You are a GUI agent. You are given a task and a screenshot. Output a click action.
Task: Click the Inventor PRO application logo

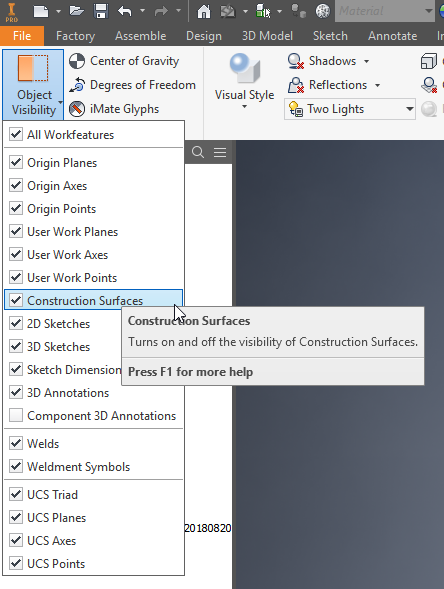point(12,11)
